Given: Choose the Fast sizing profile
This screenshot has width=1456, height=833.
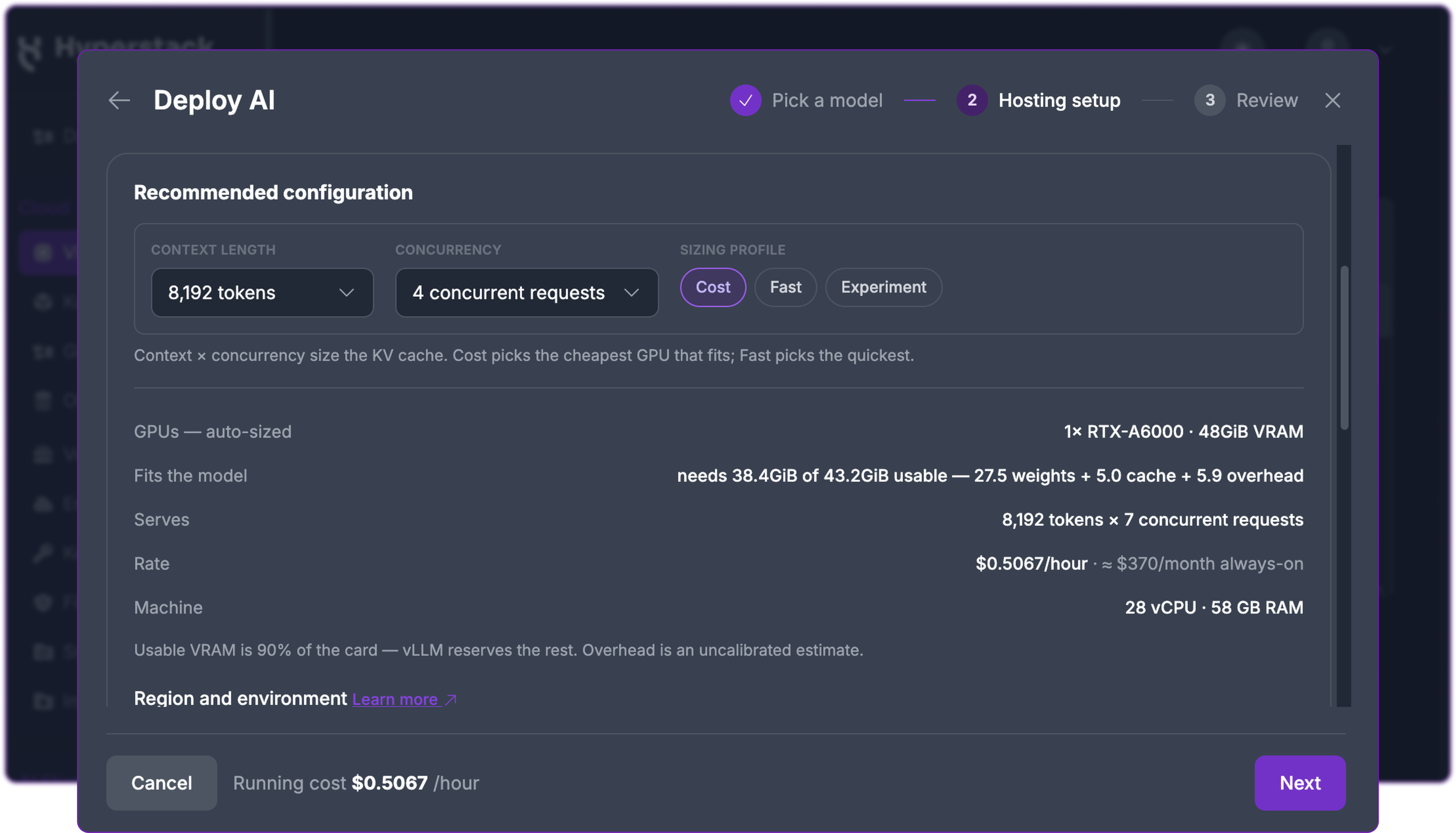Looking at the screenshot, I should [x=785, y=287].
